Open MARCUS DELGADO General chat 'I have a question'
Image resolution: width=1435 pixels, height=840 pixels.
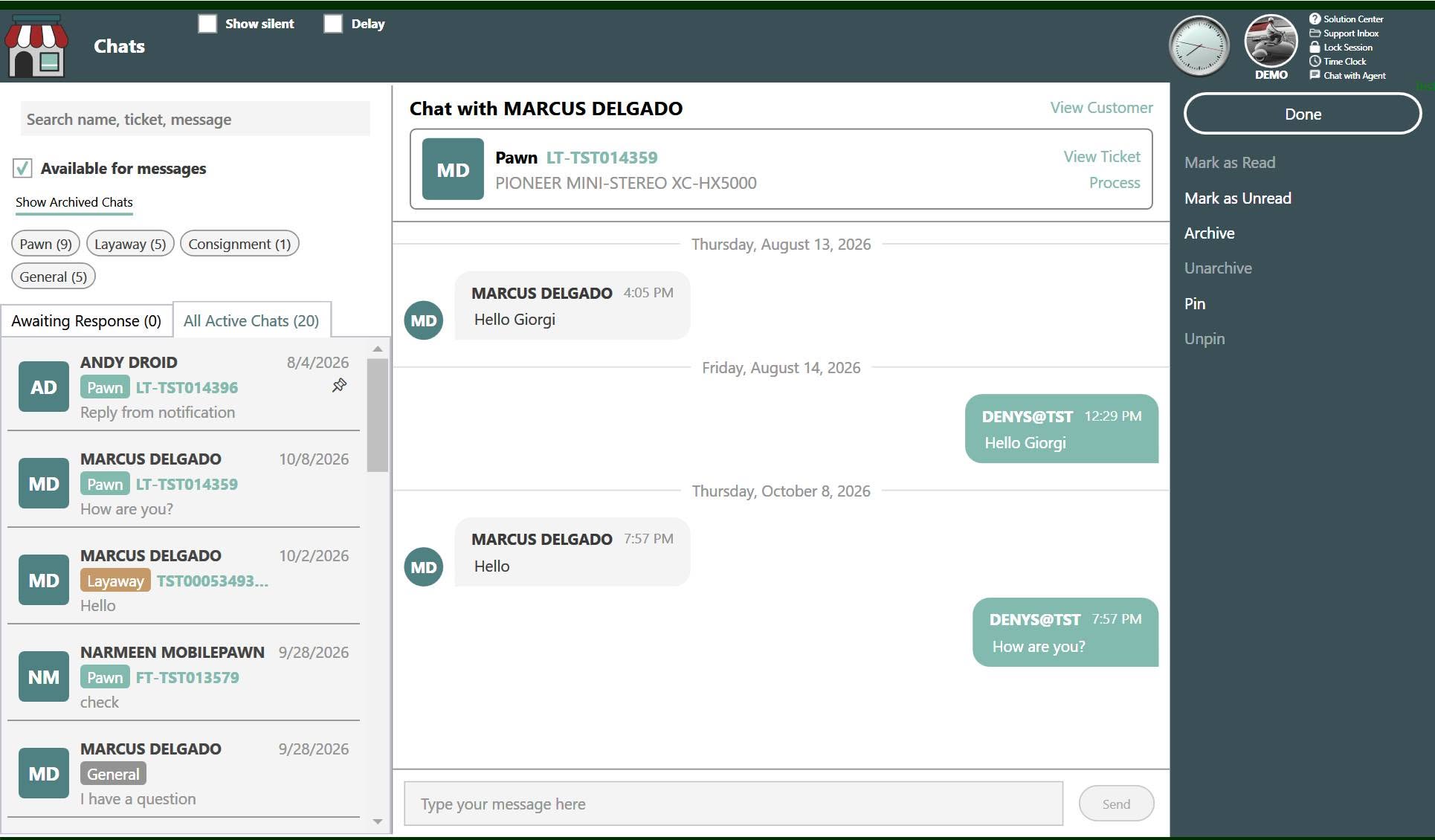[184, 773]
